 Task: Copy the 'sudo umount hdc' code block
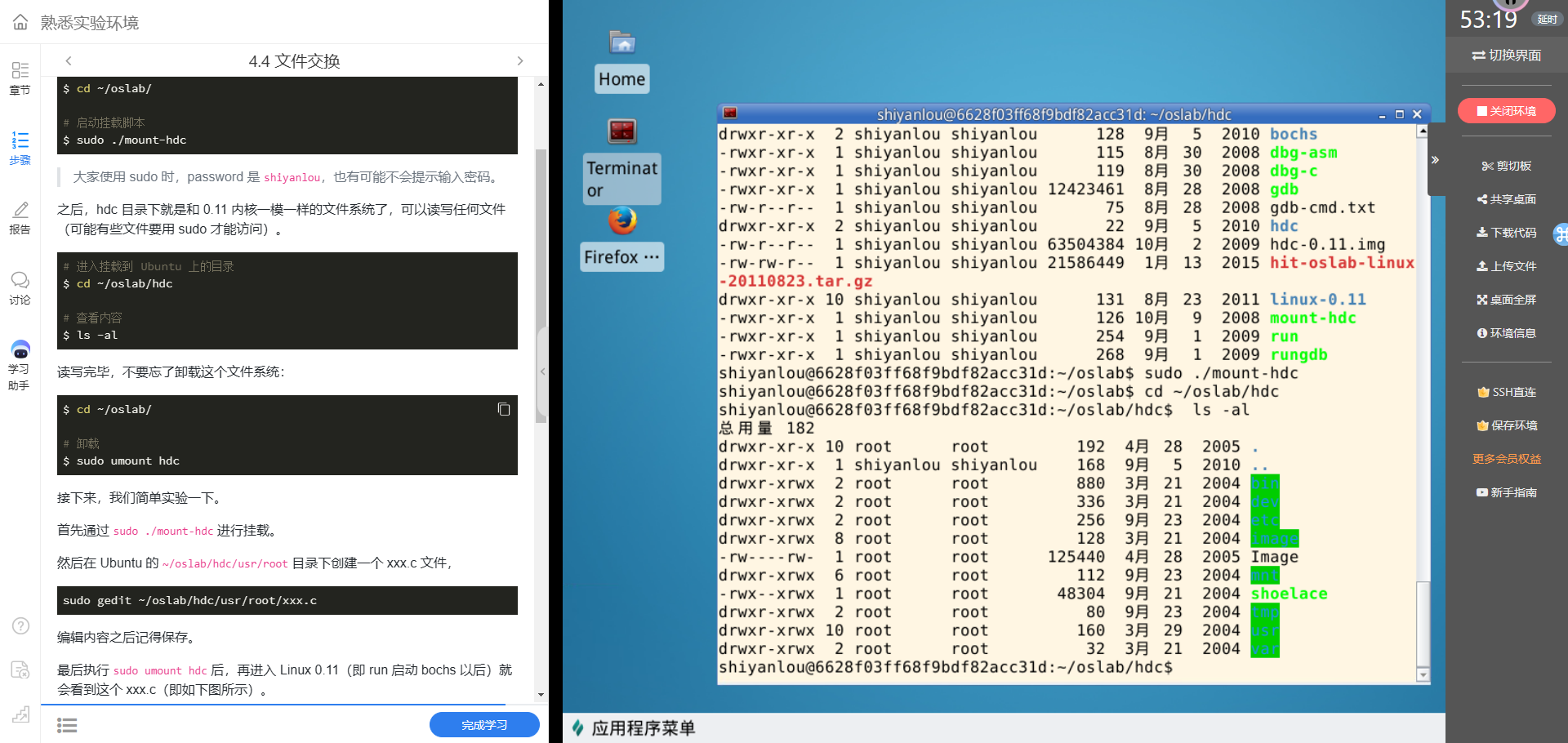504,409
